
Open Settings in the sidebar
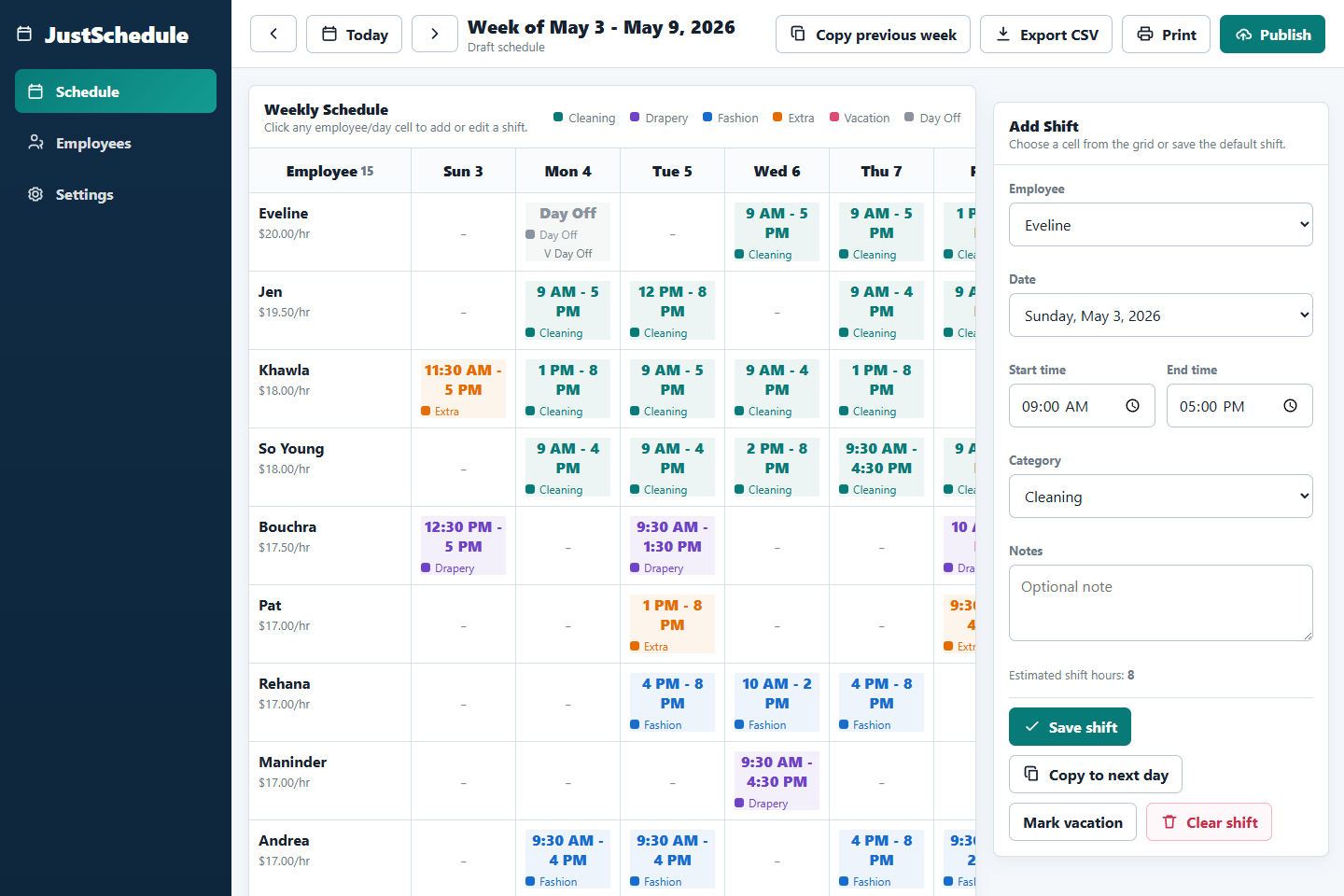tap(116, 194)
